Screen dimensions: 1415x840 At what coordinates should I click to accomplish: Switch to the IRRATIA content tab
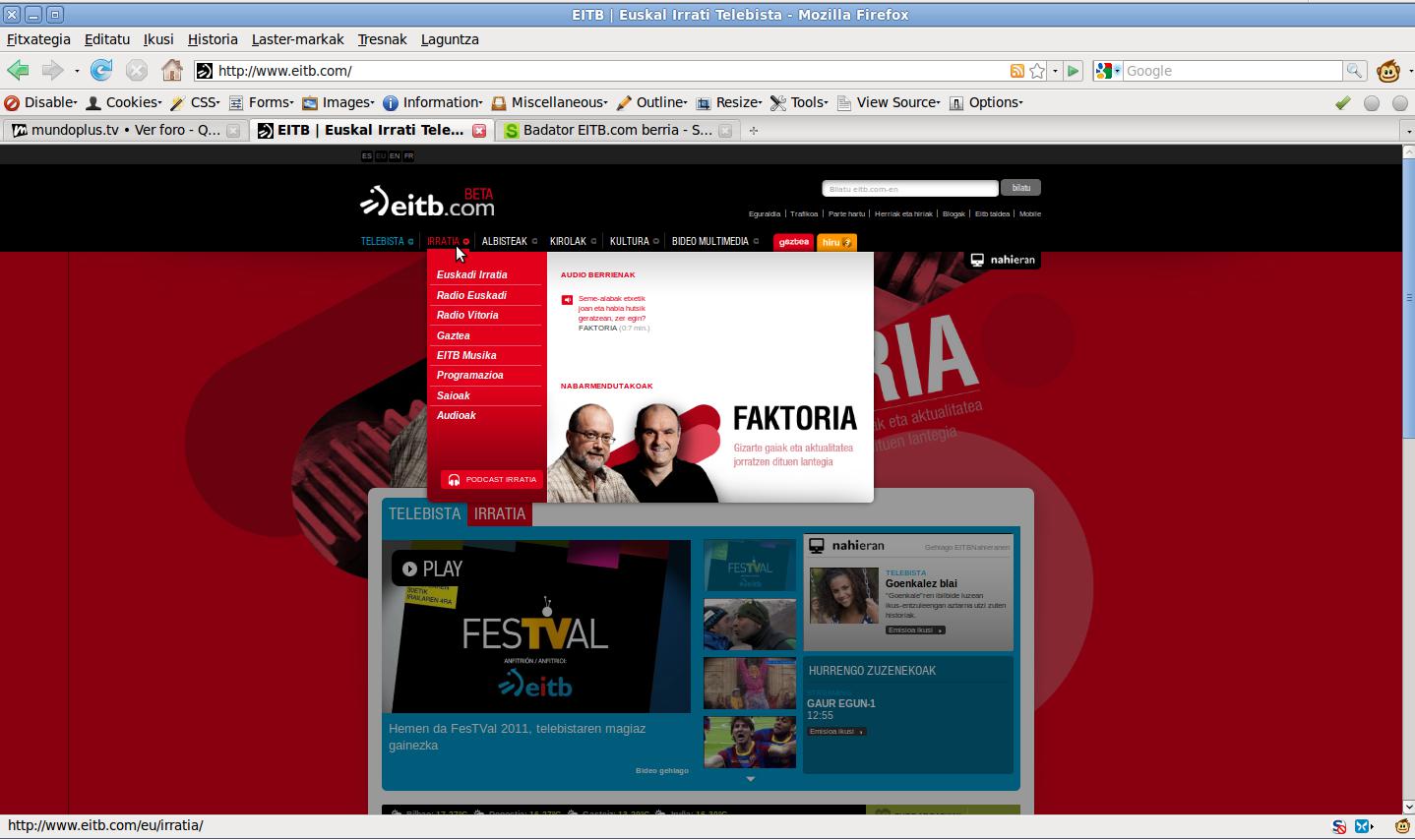(x=499, y=513)
